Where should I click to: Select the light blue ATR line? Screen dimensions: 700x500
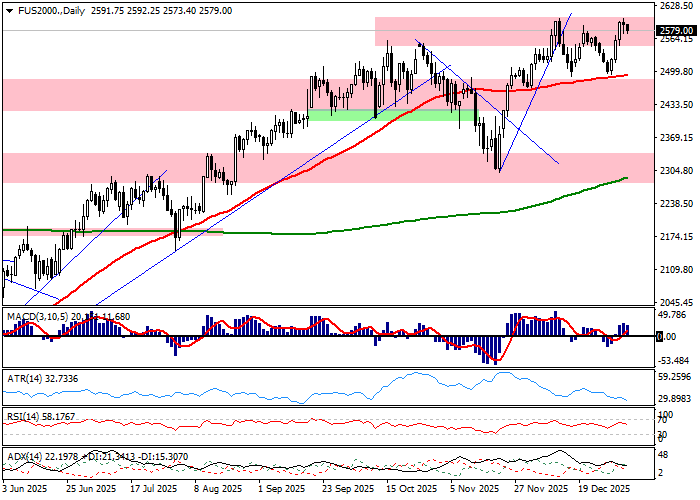(420, 376)
